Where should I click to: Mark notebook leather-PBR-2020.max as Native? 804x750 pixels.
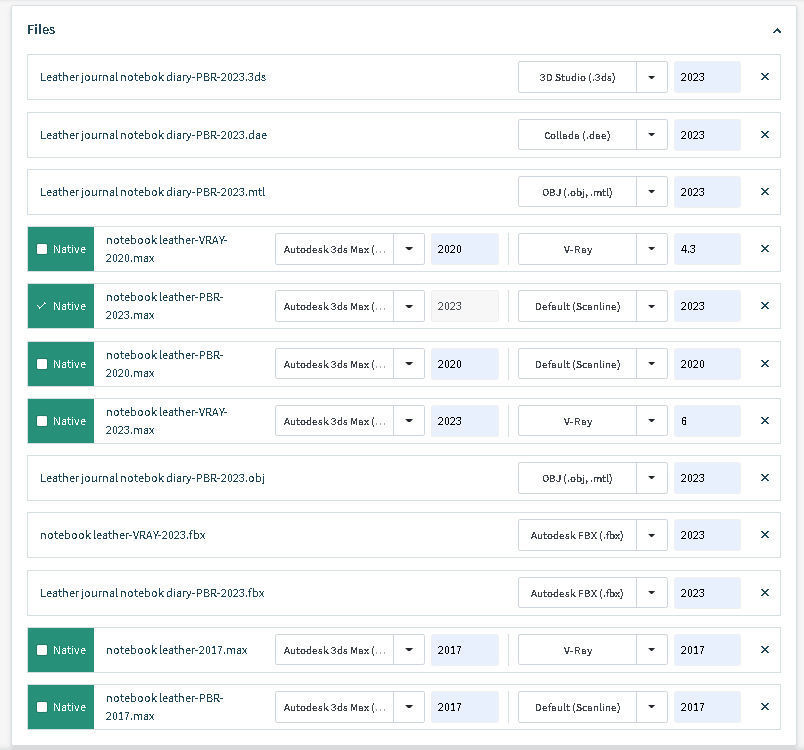pos(42,364)
